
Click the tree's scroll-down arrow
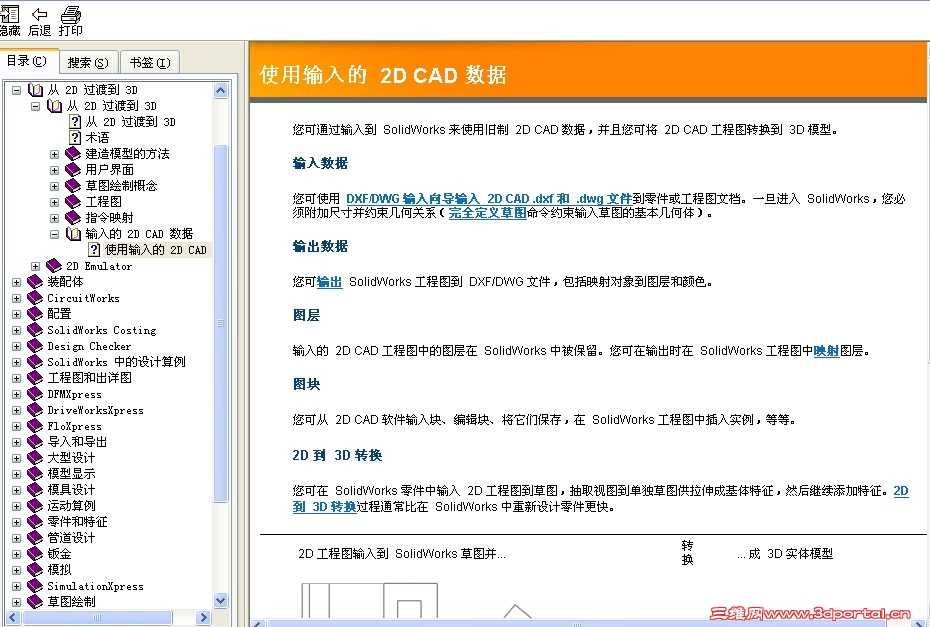[x=221, y=600]
